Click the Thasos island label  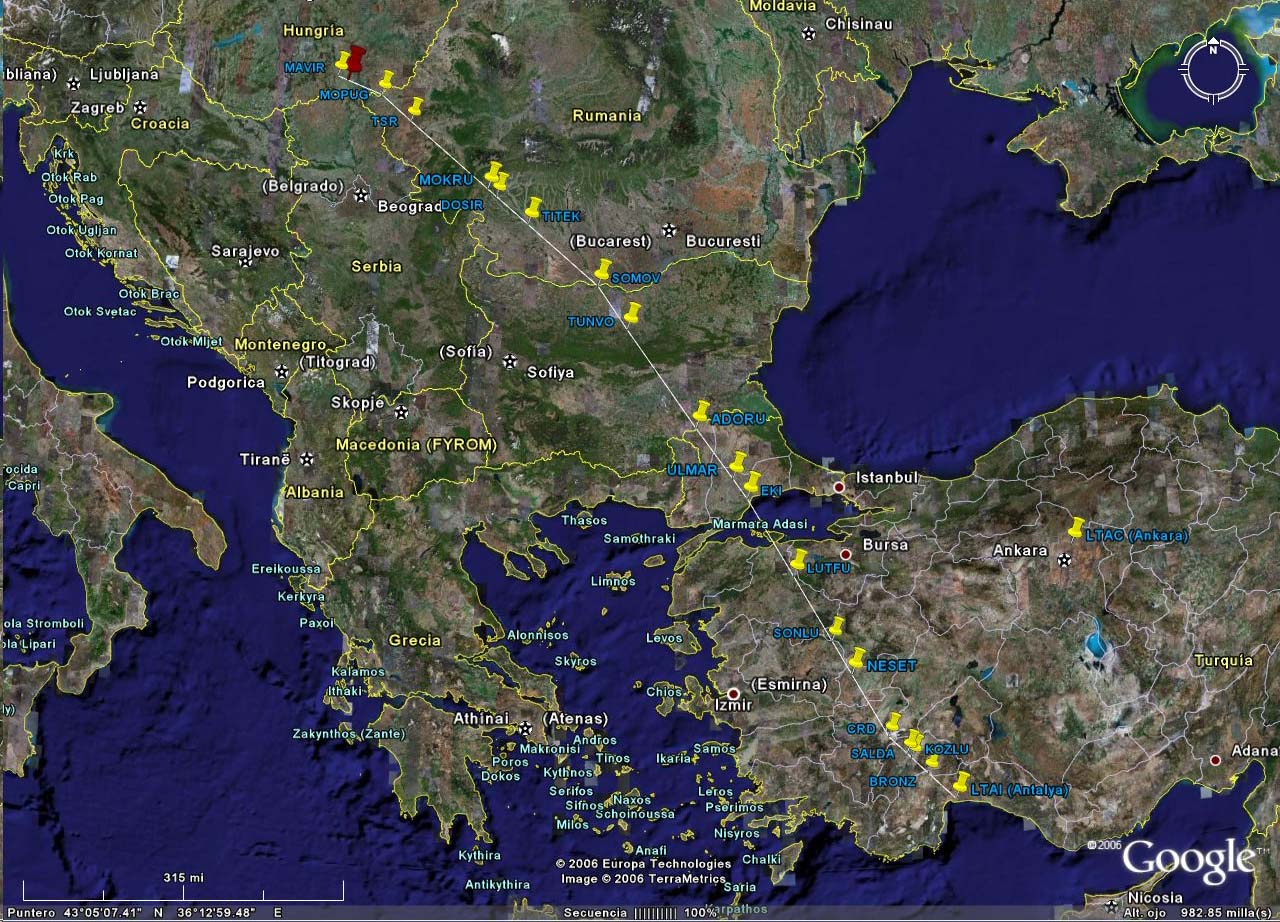click(584, 520)
